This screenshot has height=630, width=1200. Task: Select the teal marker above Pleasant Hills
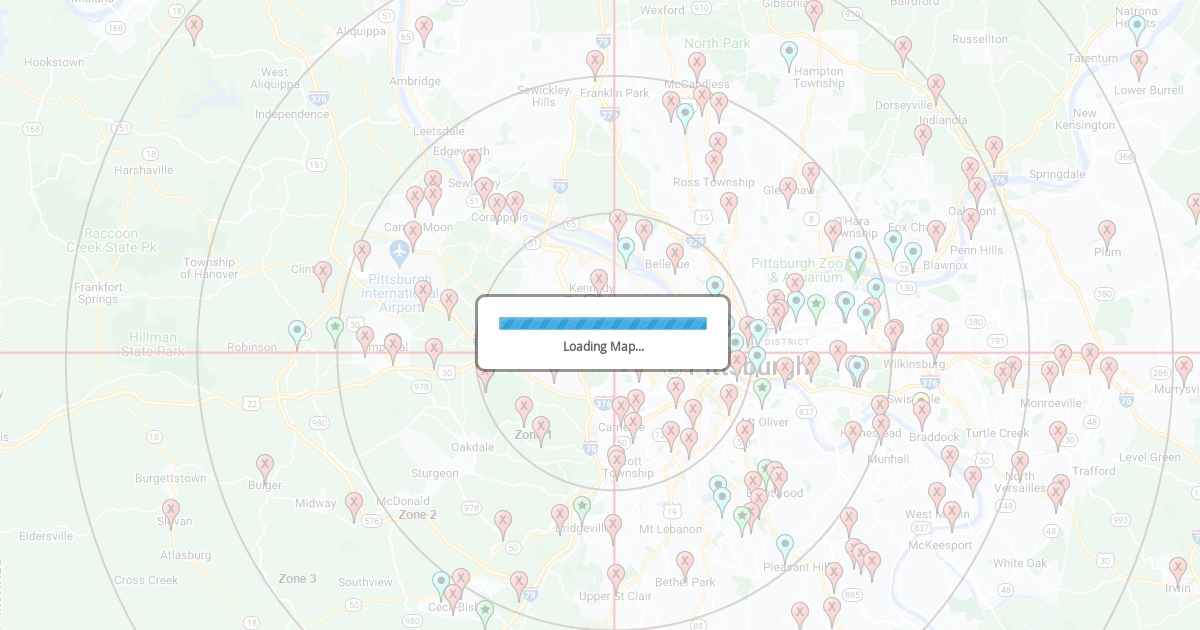(x=785, y=546)
